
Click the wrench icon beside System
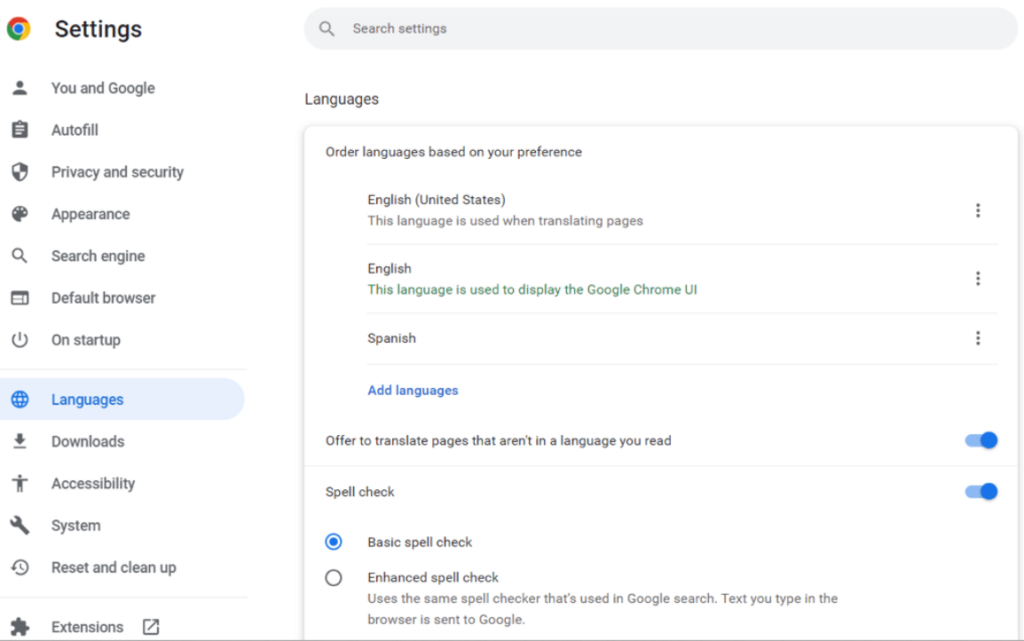[20, 525]
